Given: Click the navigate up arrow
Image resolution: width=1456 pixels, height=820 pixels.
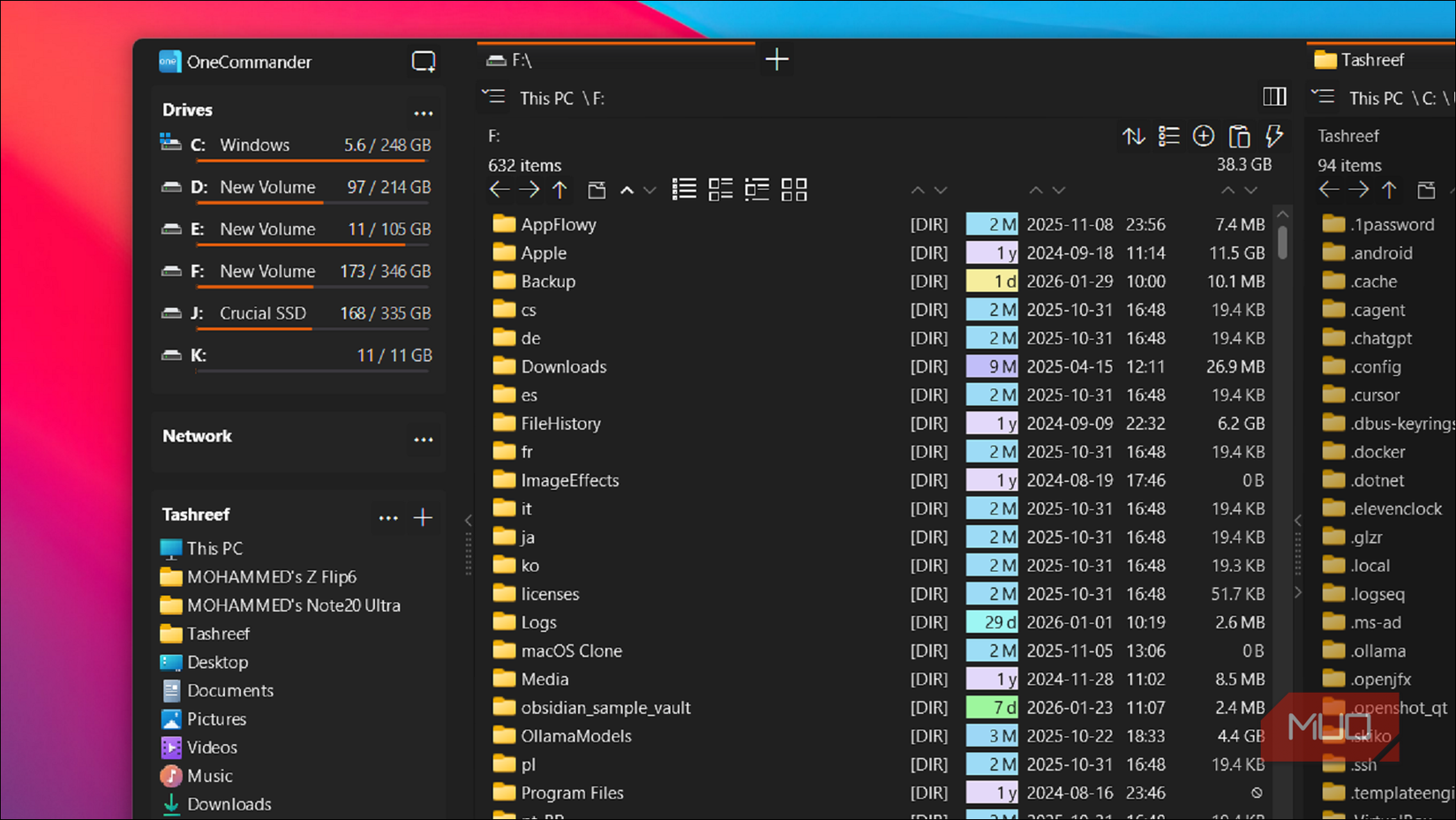Looking at the screenshot, I should pos(559,189).
